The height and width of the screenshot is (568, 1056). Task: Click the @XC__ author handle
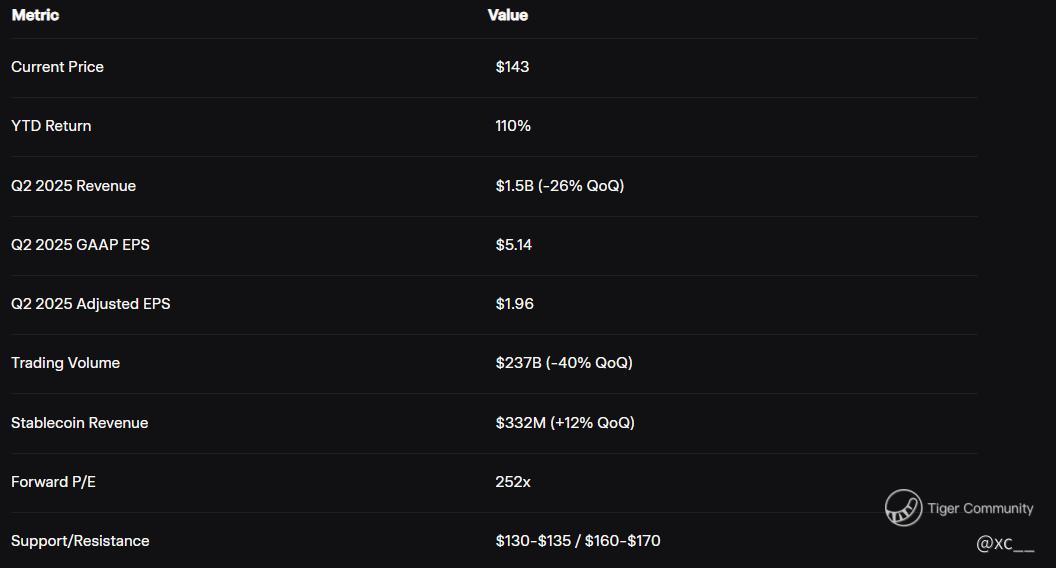pyautogui.click(x=1005, y=544)
